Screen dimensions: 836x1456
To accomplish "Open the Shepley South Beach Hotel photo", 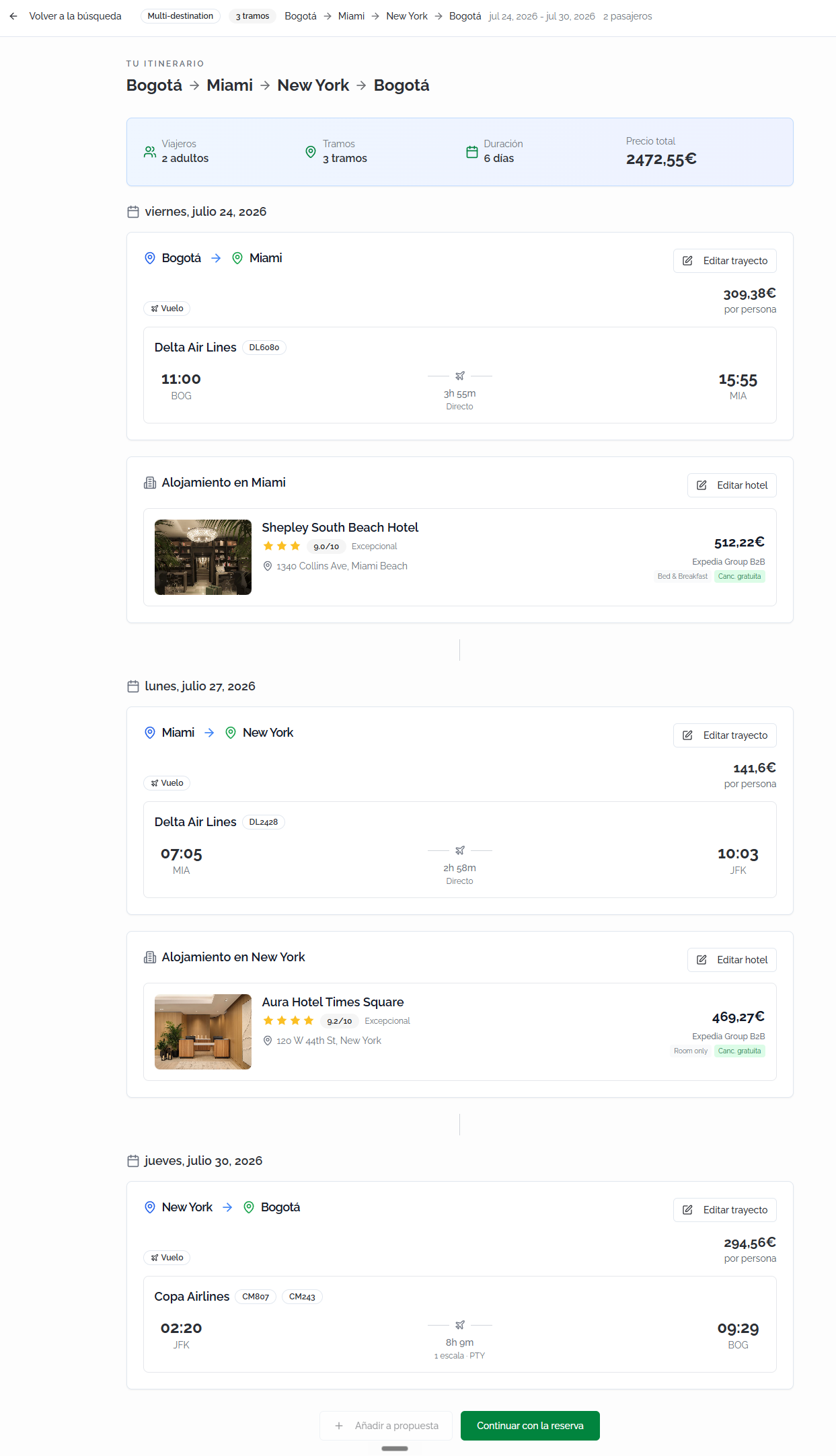I will tap(203, 557).
